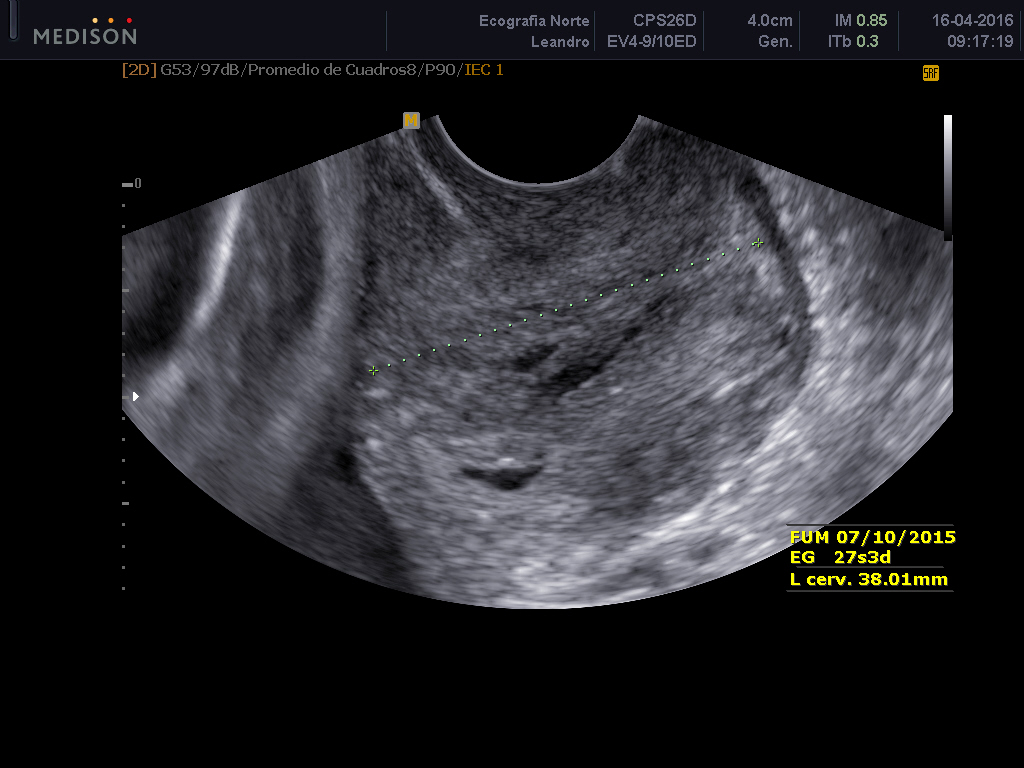The width and height of the screenshot is (1024, 768).
Task: Click the '[2D]' mode label
Action: pyautogui.click(x=139, y=70)
